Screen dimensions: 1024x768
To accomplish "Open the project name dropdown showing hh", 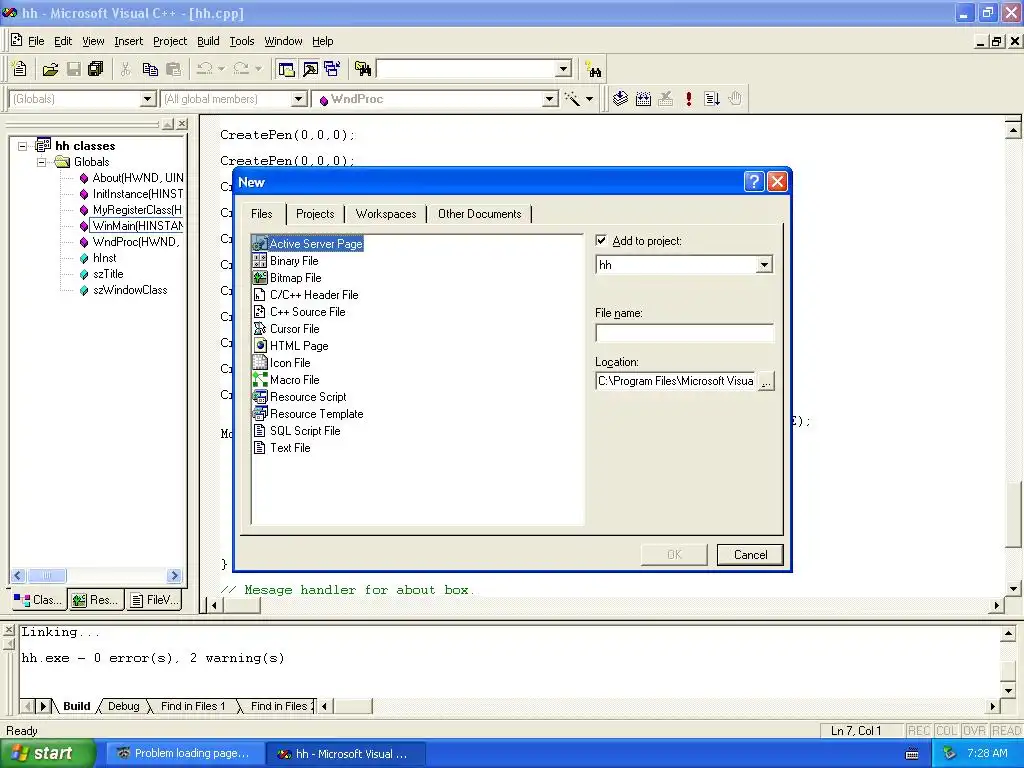I will point(764,264).
